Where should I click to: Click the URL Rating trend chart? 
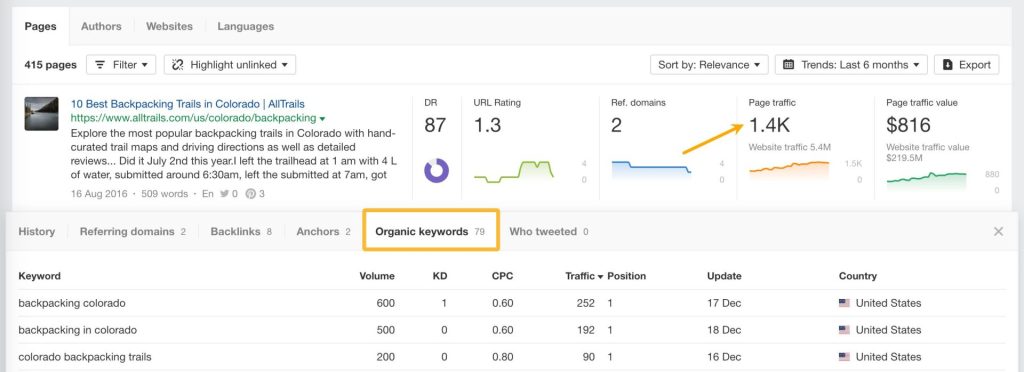pos(514,171)
